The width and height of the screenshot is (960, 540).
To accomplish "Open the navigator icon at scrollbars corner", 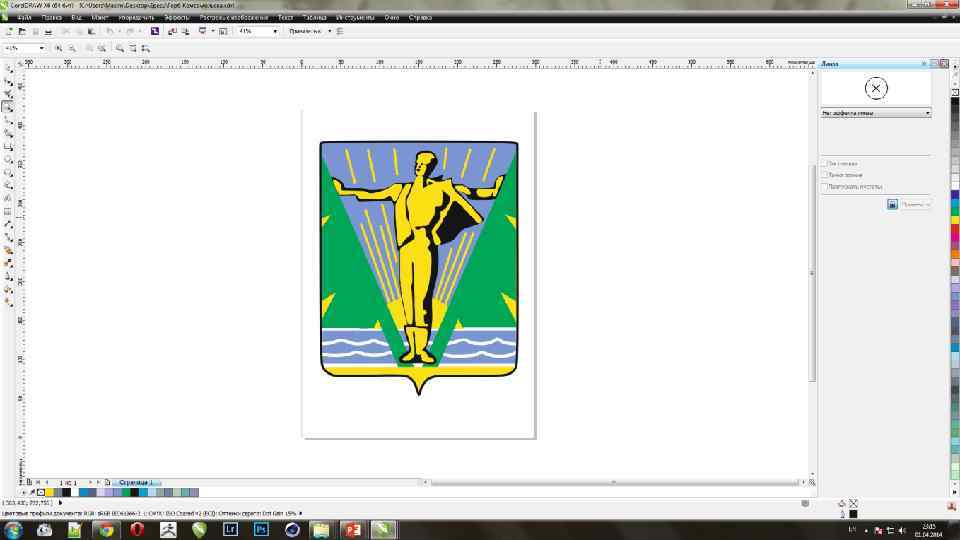I will [x=812, y=482].
